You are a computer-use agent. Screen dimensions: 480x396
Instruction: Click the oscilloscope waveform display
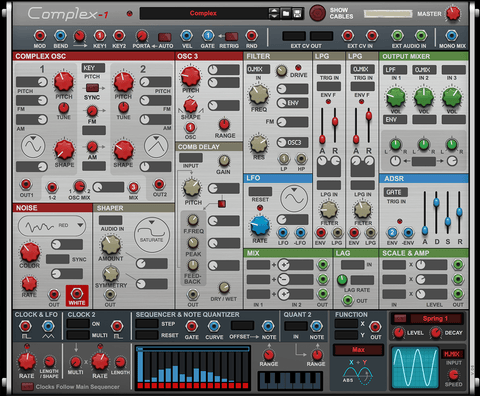coord(415,368)
